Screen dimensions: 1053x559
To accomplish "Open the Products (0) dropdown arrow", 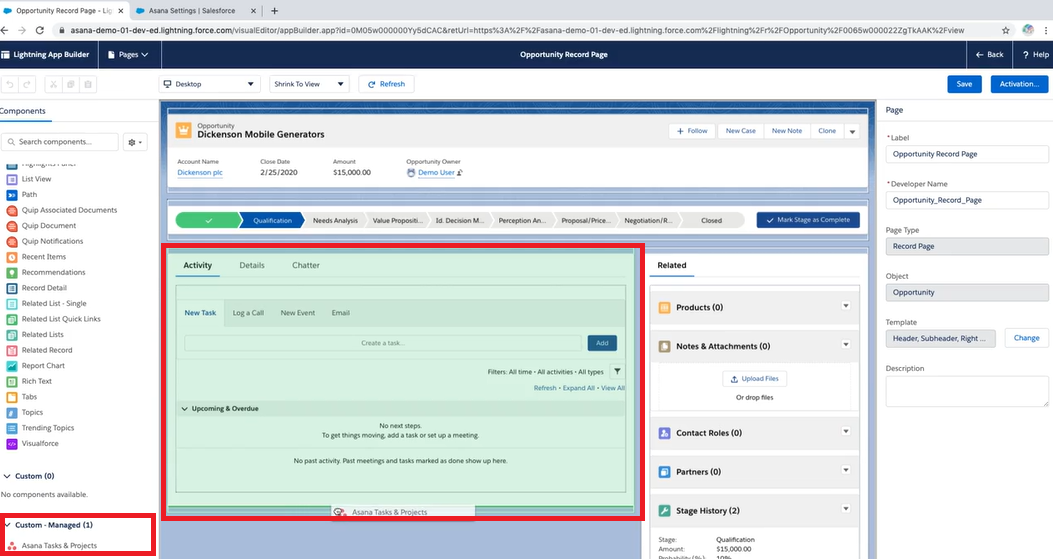I will click(846, 306).
